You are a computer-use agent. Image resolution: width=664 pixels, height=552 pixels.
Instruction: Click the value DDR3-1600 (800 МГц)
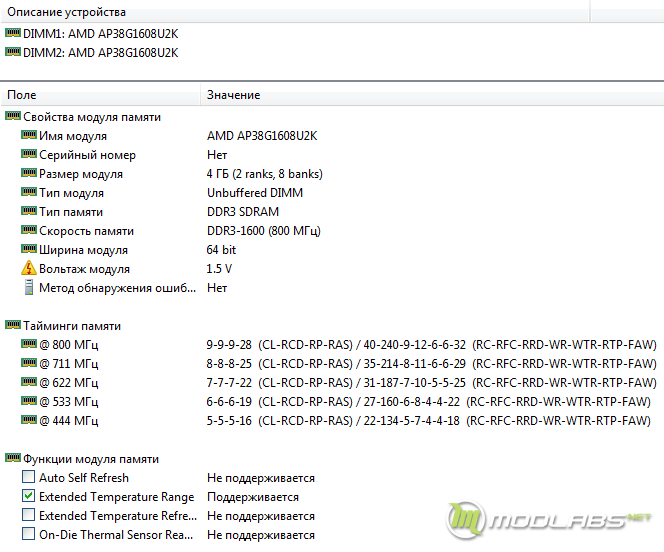(263, 231)
